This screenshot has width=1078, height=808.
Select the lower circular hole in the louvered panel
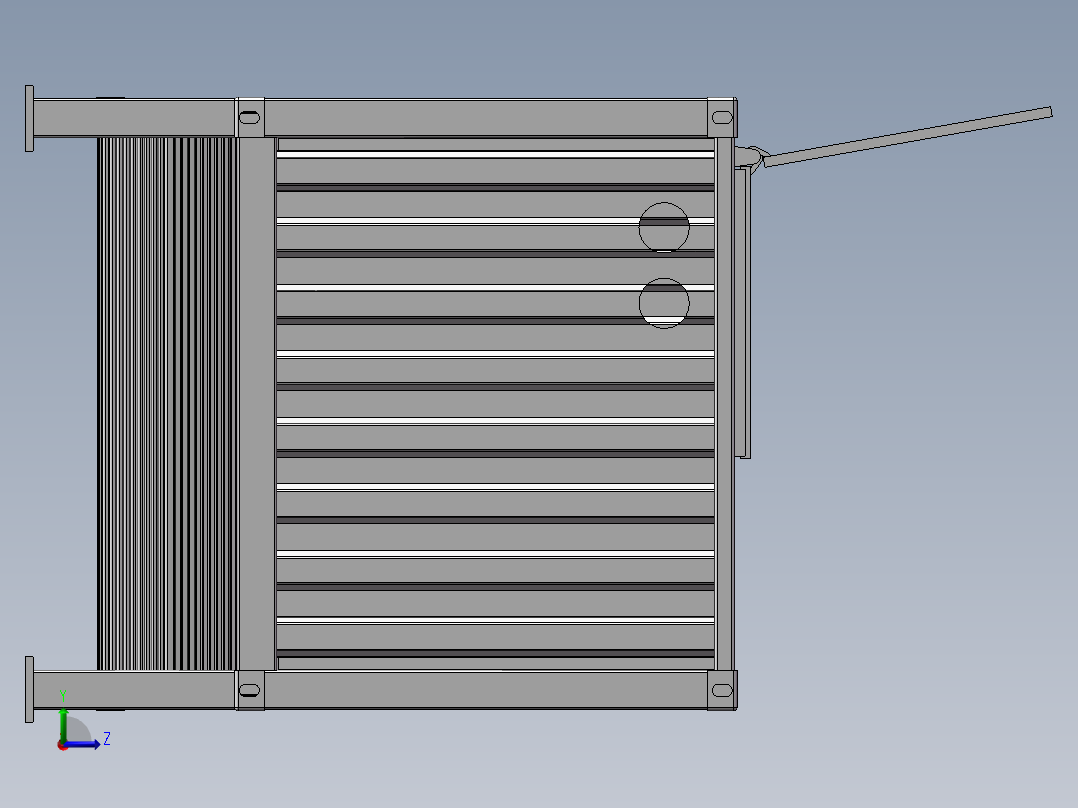pos(664,303)
